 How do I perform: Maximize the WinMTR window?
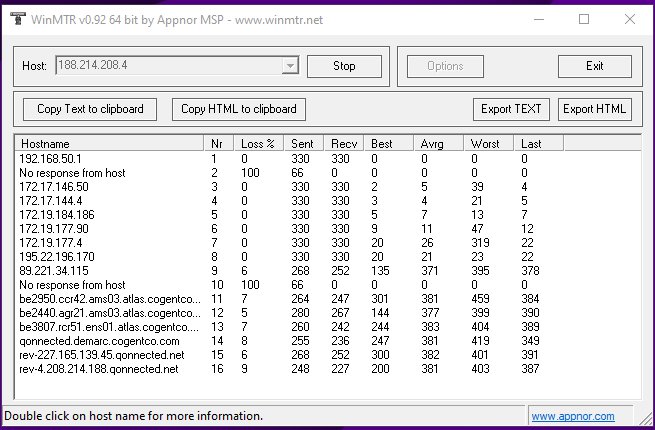[x=584, y=19]
